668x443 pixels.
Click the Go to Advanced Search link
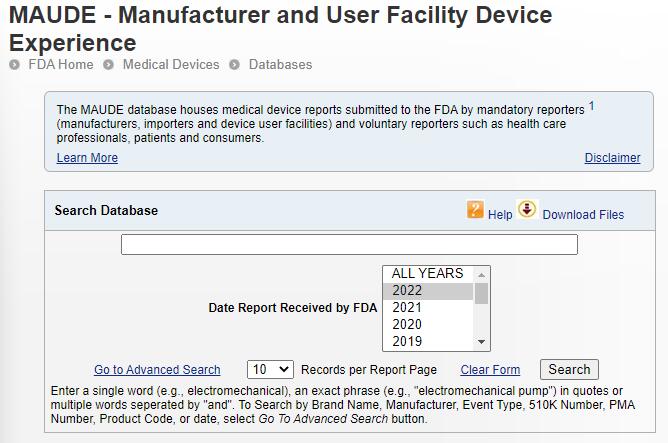157,370
